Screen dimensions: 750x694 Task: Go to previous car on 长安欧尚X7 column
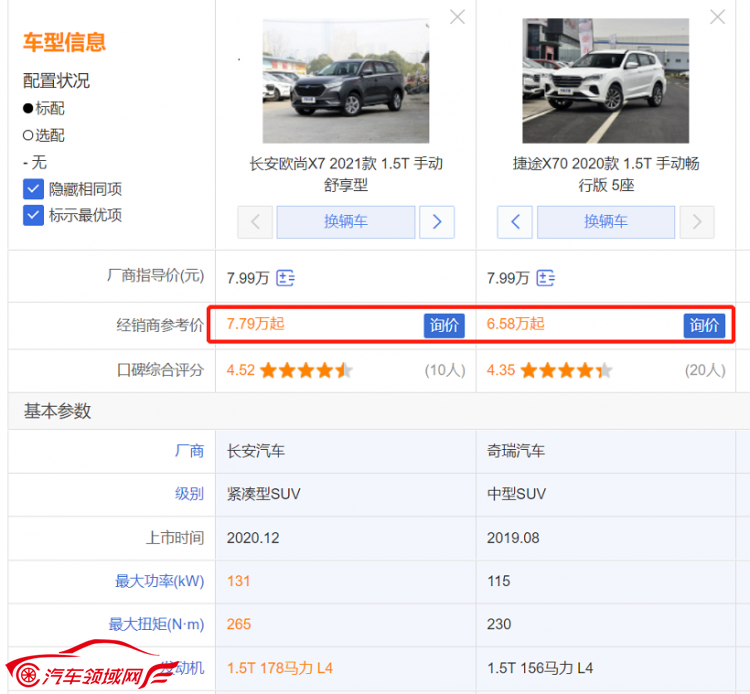coord(255,222)
